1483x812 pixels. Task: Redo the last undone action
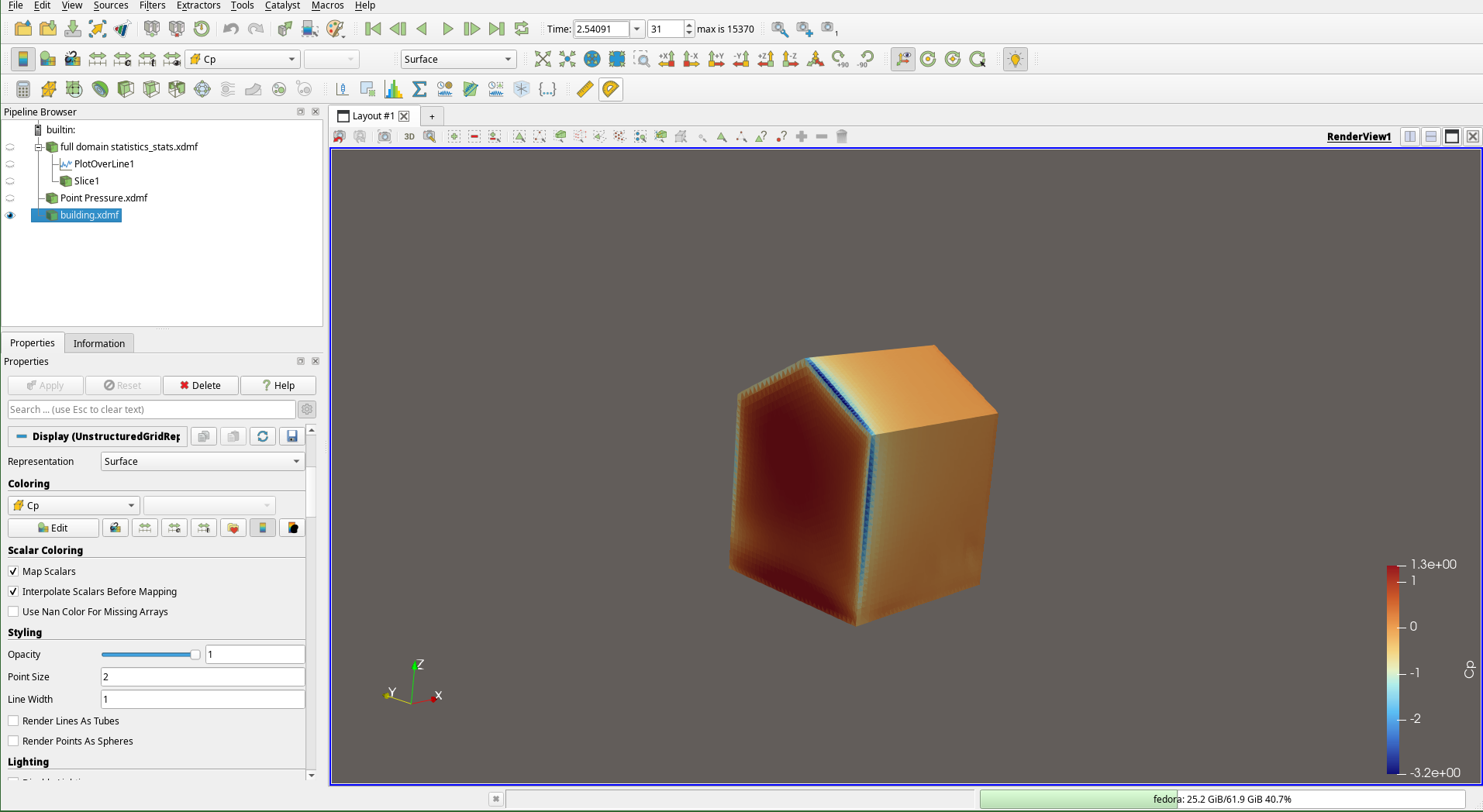[x=256, y=29]
